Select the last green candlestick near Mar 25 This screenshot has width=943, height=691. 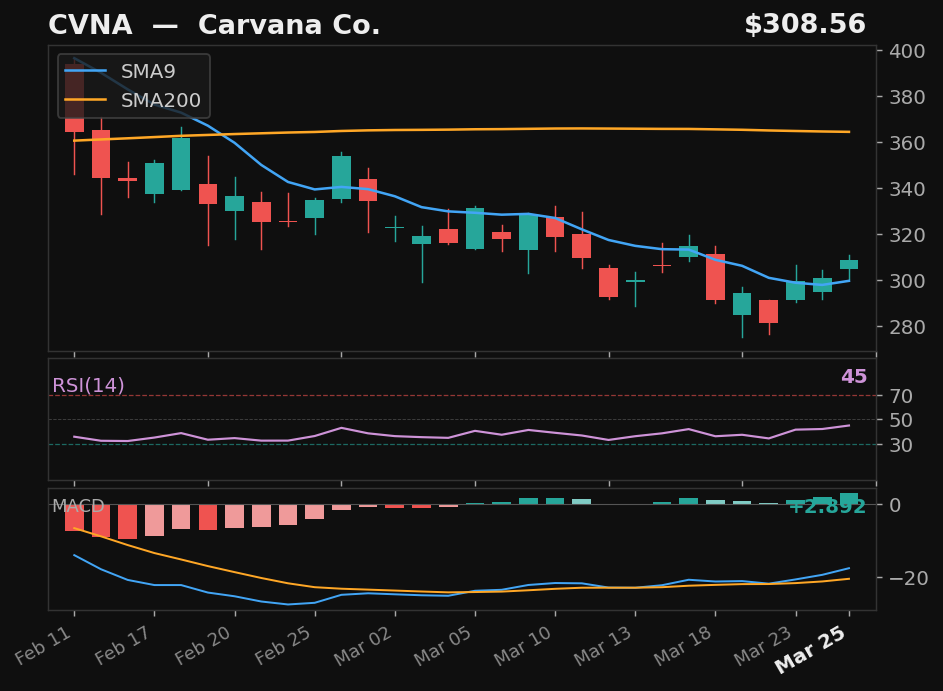coord(847,265)
